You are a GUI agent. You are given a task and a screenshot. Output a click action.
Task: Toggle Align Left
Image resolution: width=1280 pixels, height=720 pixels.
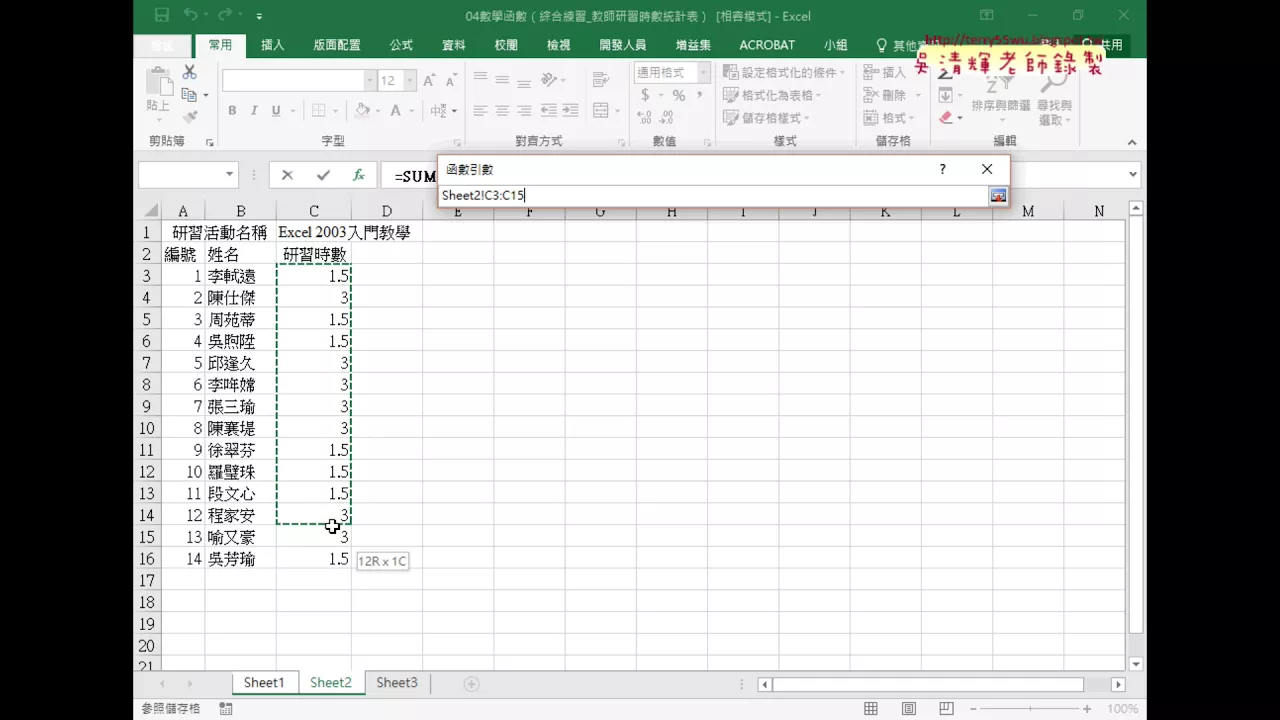tap(480, 111)
